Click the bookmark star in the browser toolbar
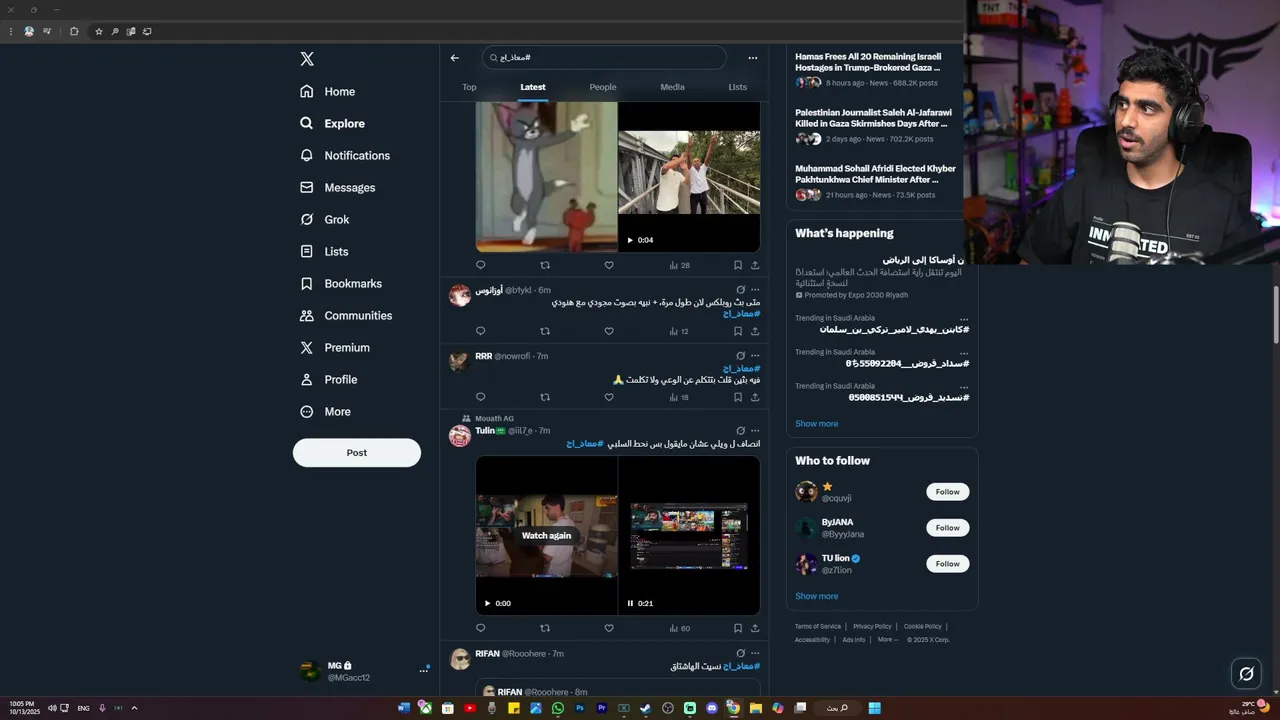 [99, 31]
